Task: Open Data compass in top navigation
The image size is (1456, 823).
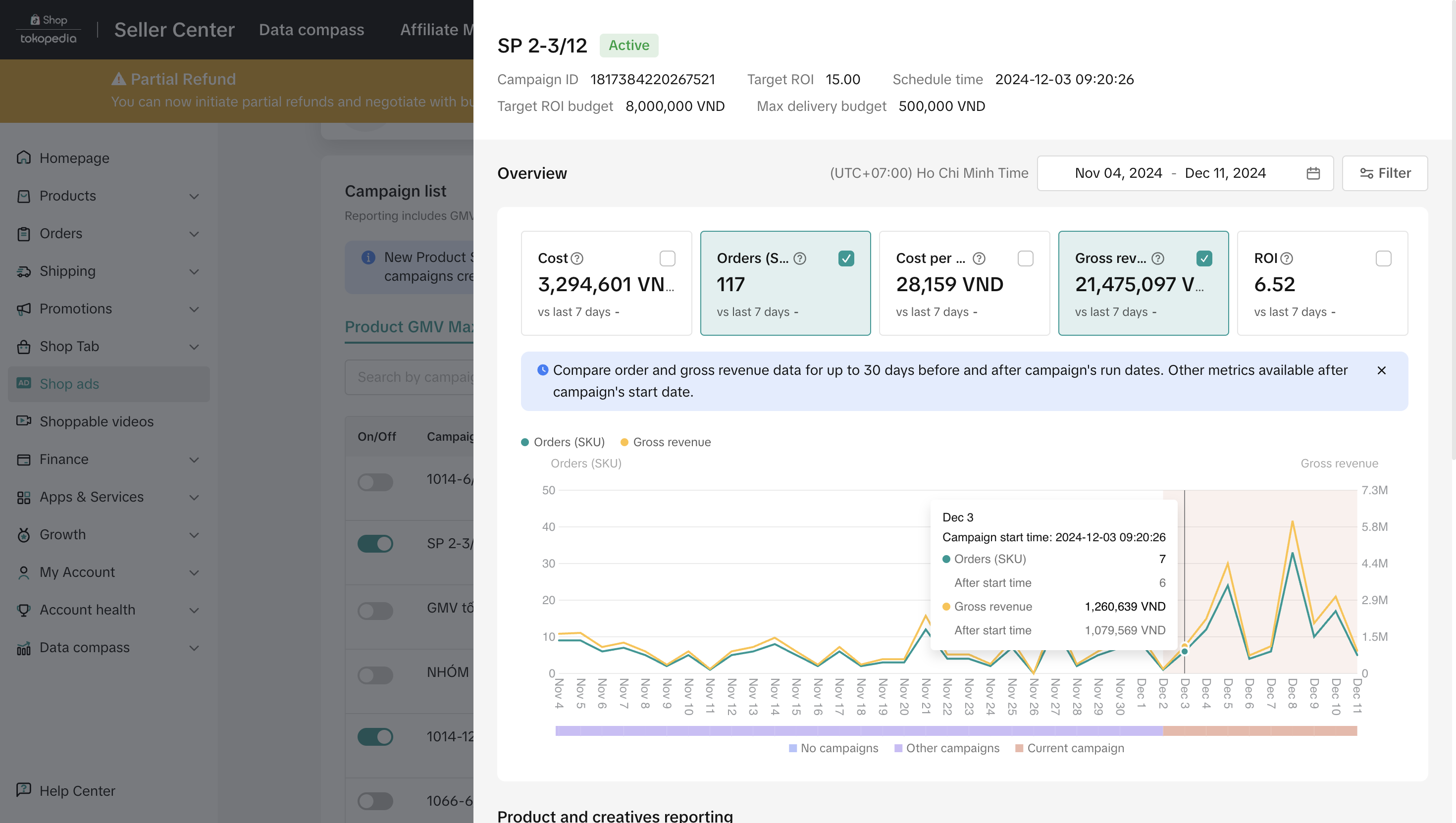Action: click(x=312, y=29)
